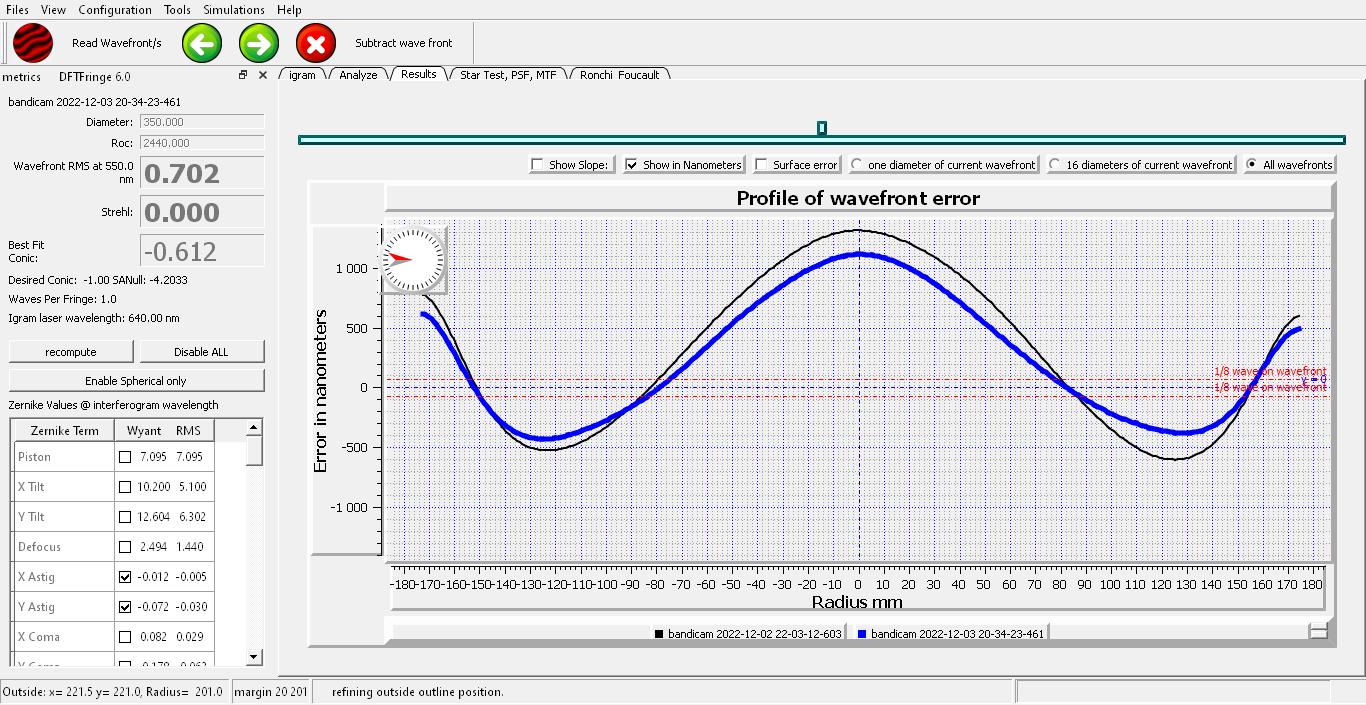
Task: Uncheck Show in Nanometers
Action: [x=632, y=165]
